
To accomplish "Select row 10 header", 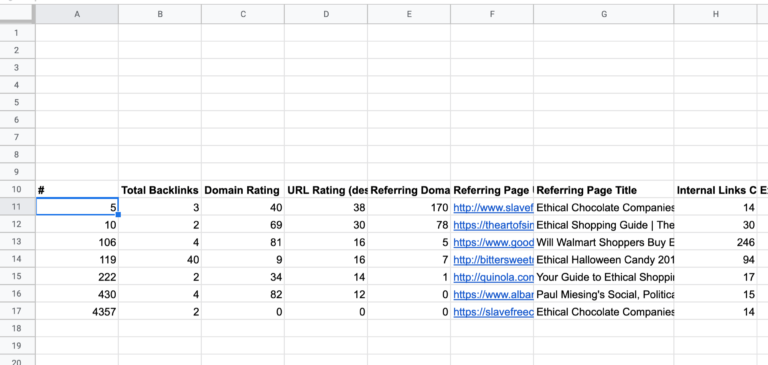I will pos(17,190).
